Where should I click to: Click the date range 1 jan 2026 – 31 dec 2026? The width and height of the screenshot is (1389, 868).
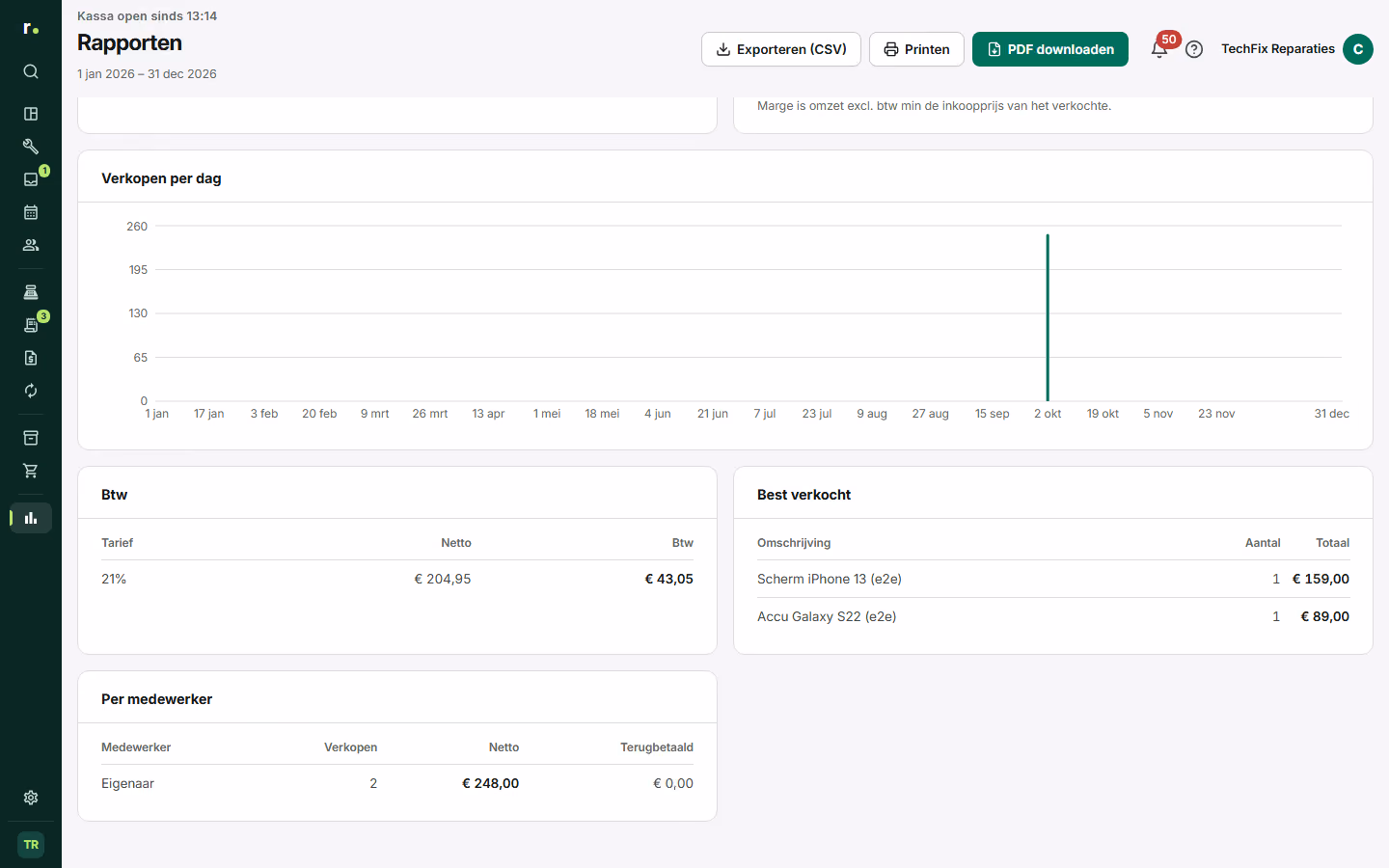[x=147, y=74]
